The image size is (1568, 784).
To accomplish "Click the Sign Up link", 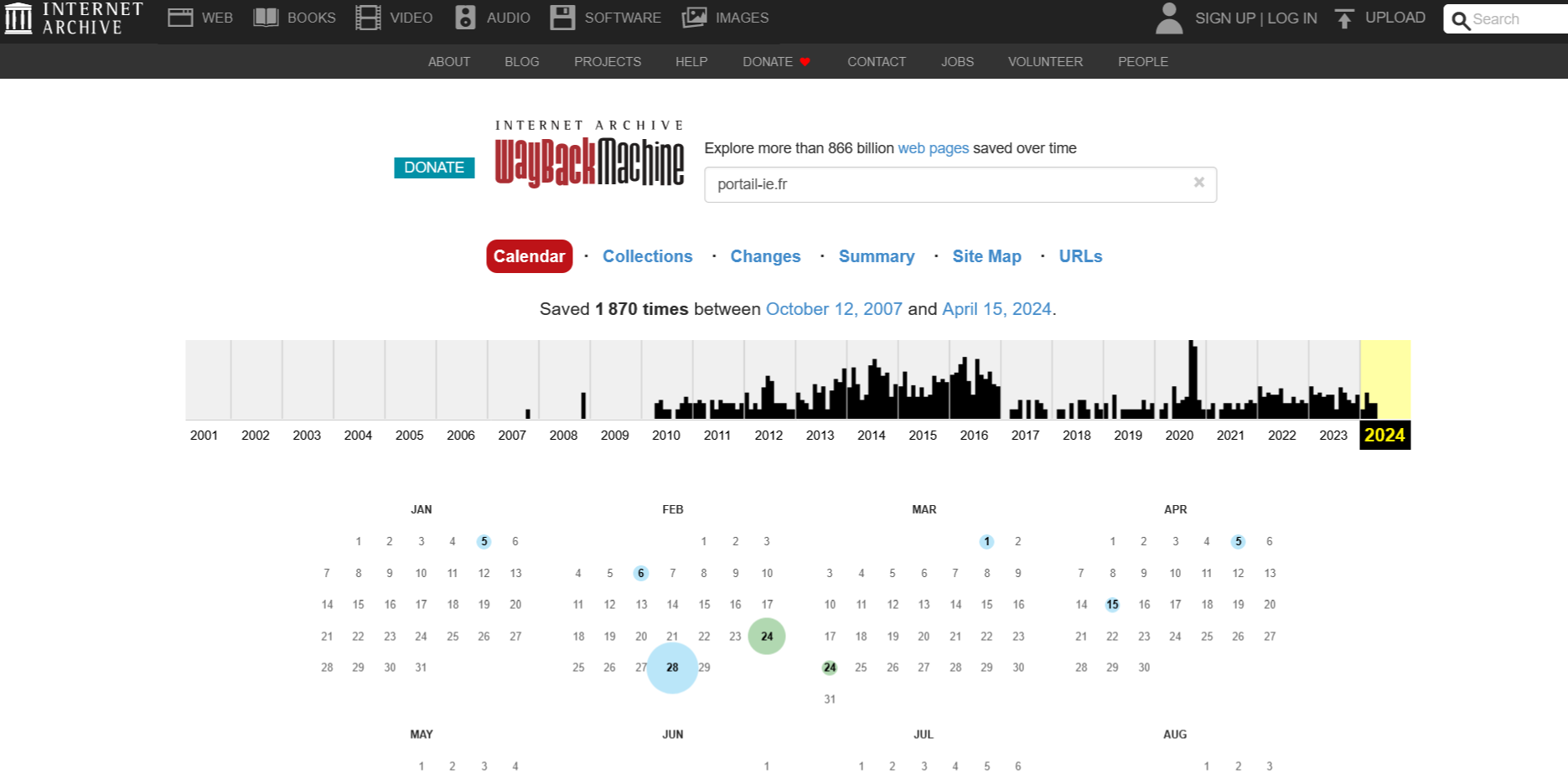I will (x=1225, y=18).
